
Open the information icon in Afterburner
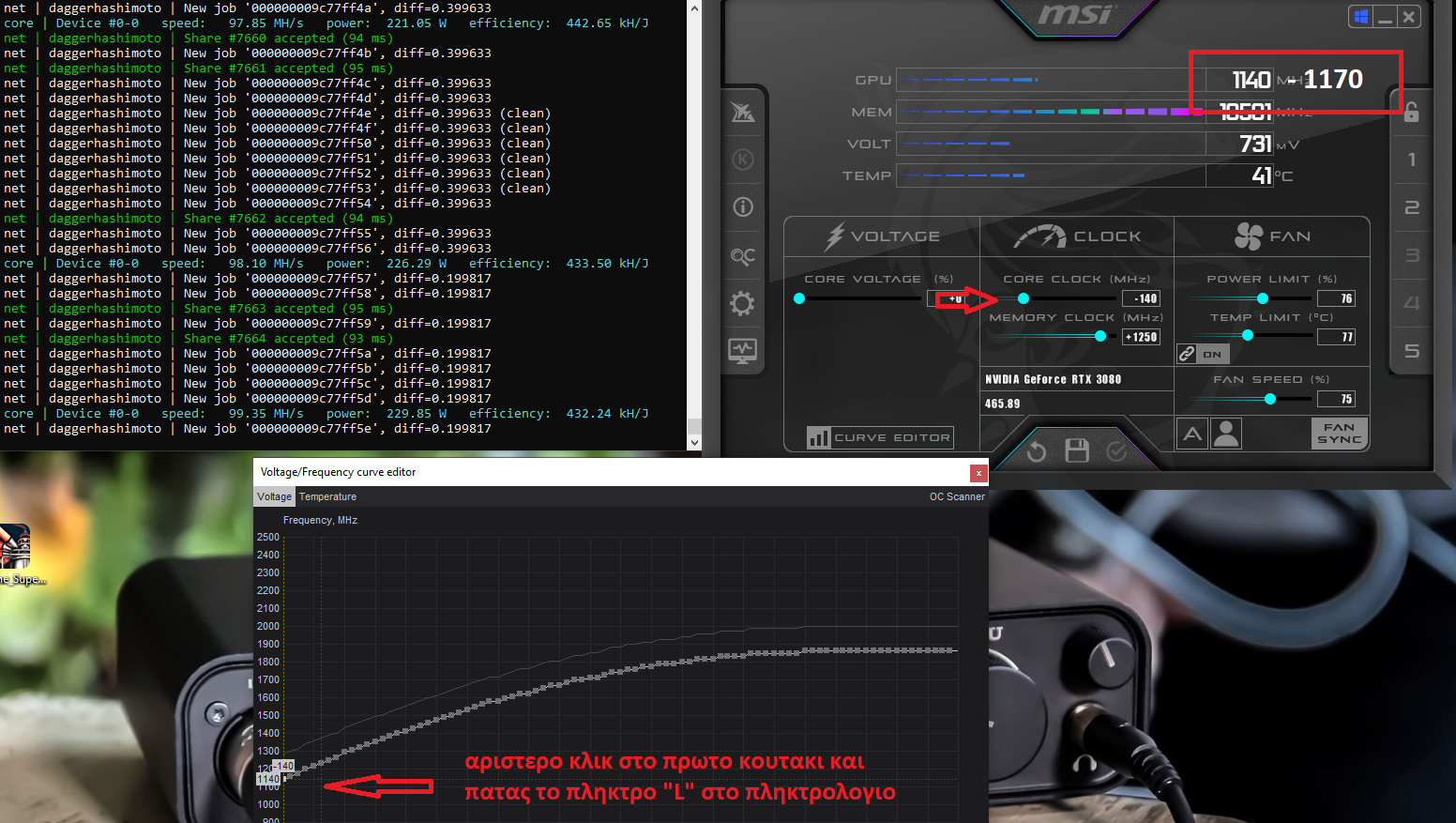(x=743, y=206)
